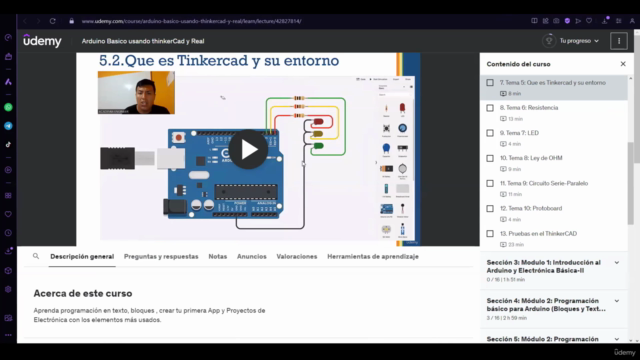Click the instructor webcam thumbnail in video
Image resolution: width=640 pixels, height=360 pixels.
point(136,93)
